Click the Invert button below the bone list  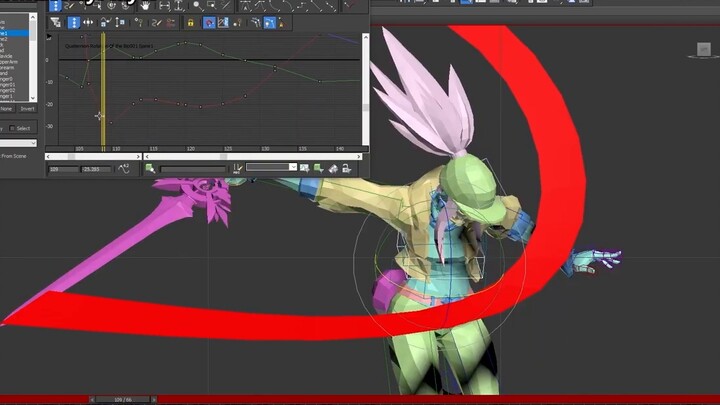pyautogui.click(x=27, y=109)
